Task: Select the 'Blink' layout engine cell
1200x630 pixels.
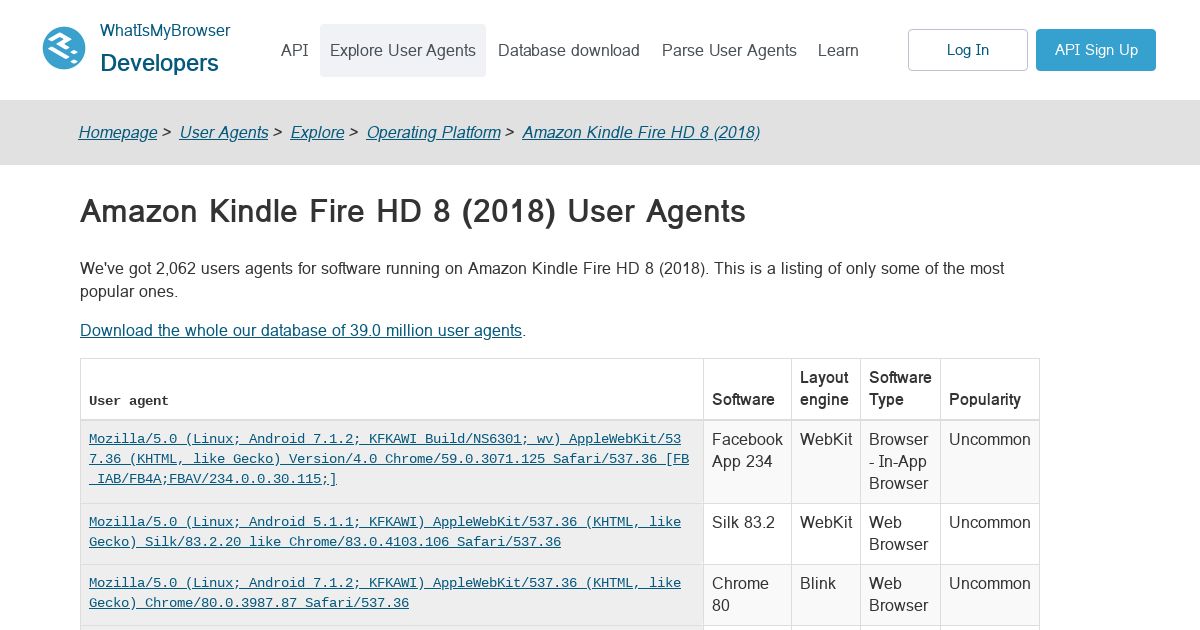Action: 825,595
